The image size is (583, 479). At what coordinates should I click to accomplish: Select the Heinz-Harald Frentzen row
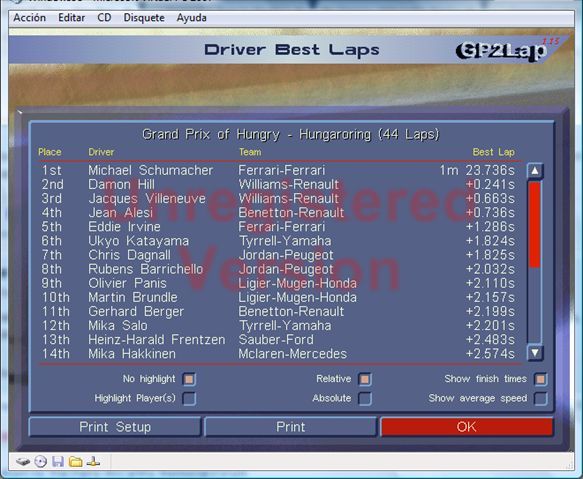coord(278,340)
